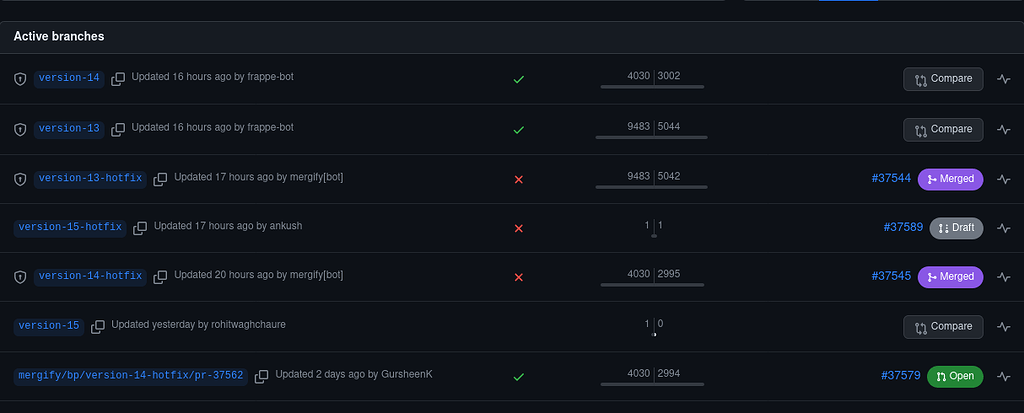Copy the version-13-hotfix branch name
The image size is (1024, 413).
point(161,179)
